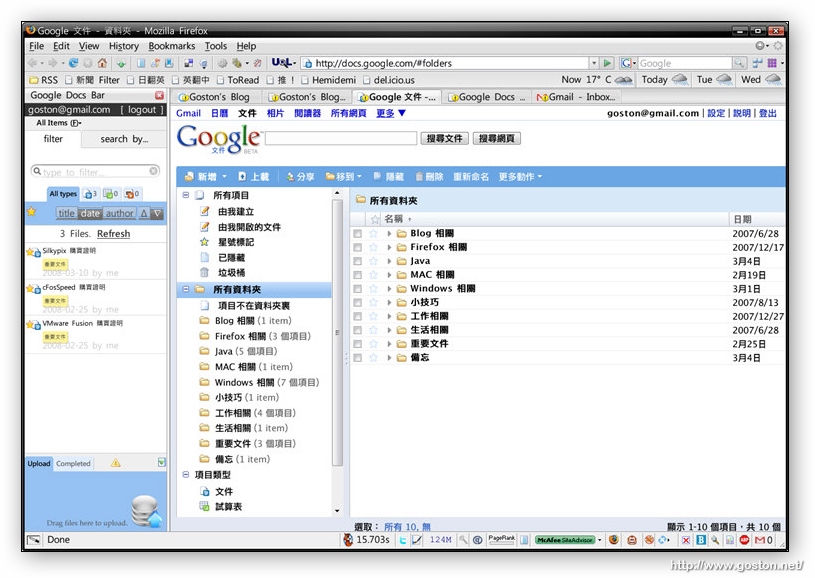
Task: Click the 登出 sign-out link
Action: point(768,113)
